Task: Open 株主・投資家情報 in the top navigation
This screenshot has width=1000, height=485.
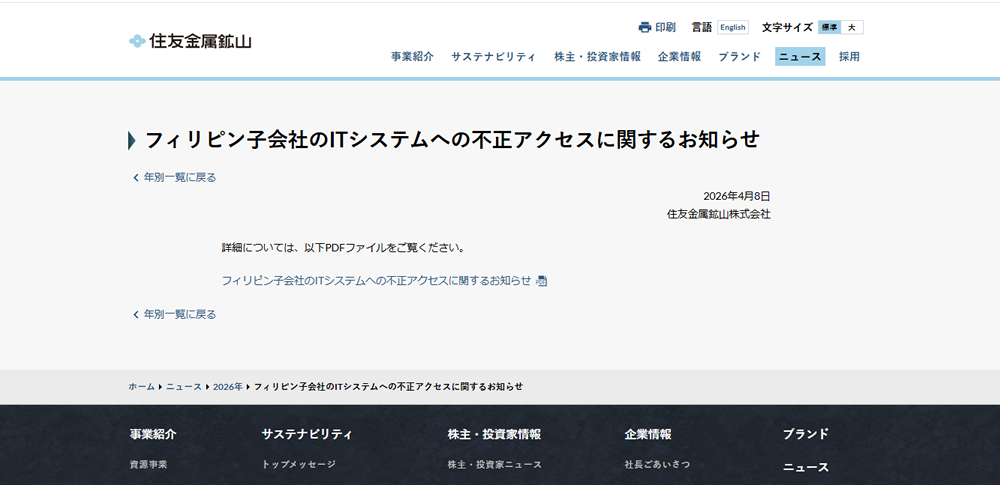Action: (x=597, y=57)
